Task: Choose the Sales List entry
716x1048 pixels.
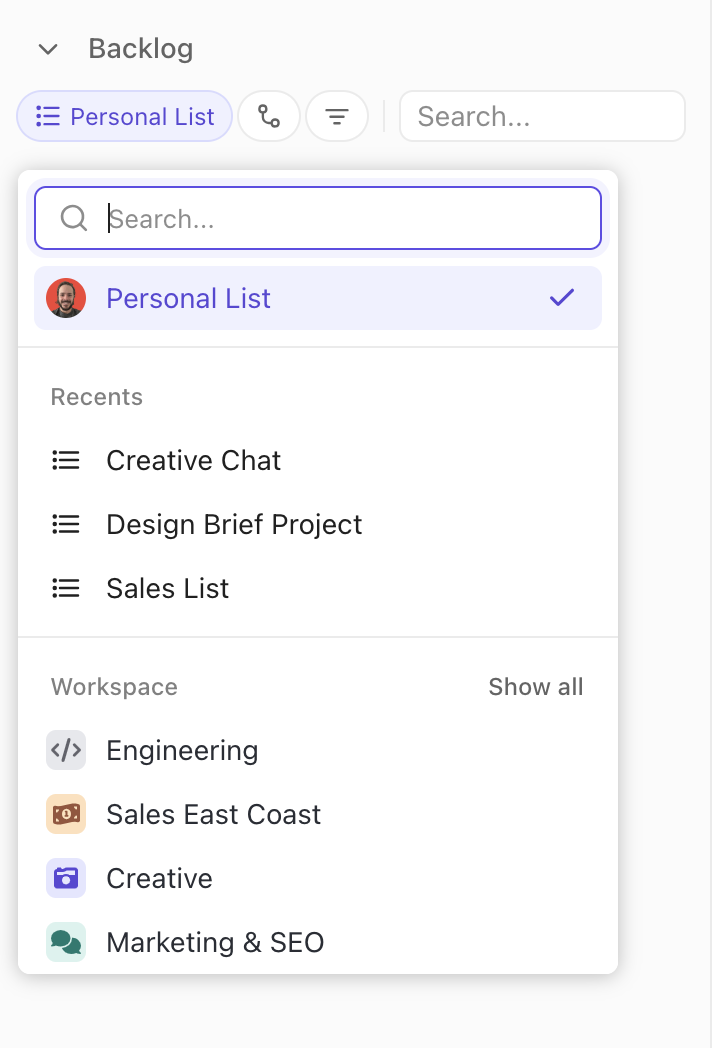Action: [x=167, y=588]
